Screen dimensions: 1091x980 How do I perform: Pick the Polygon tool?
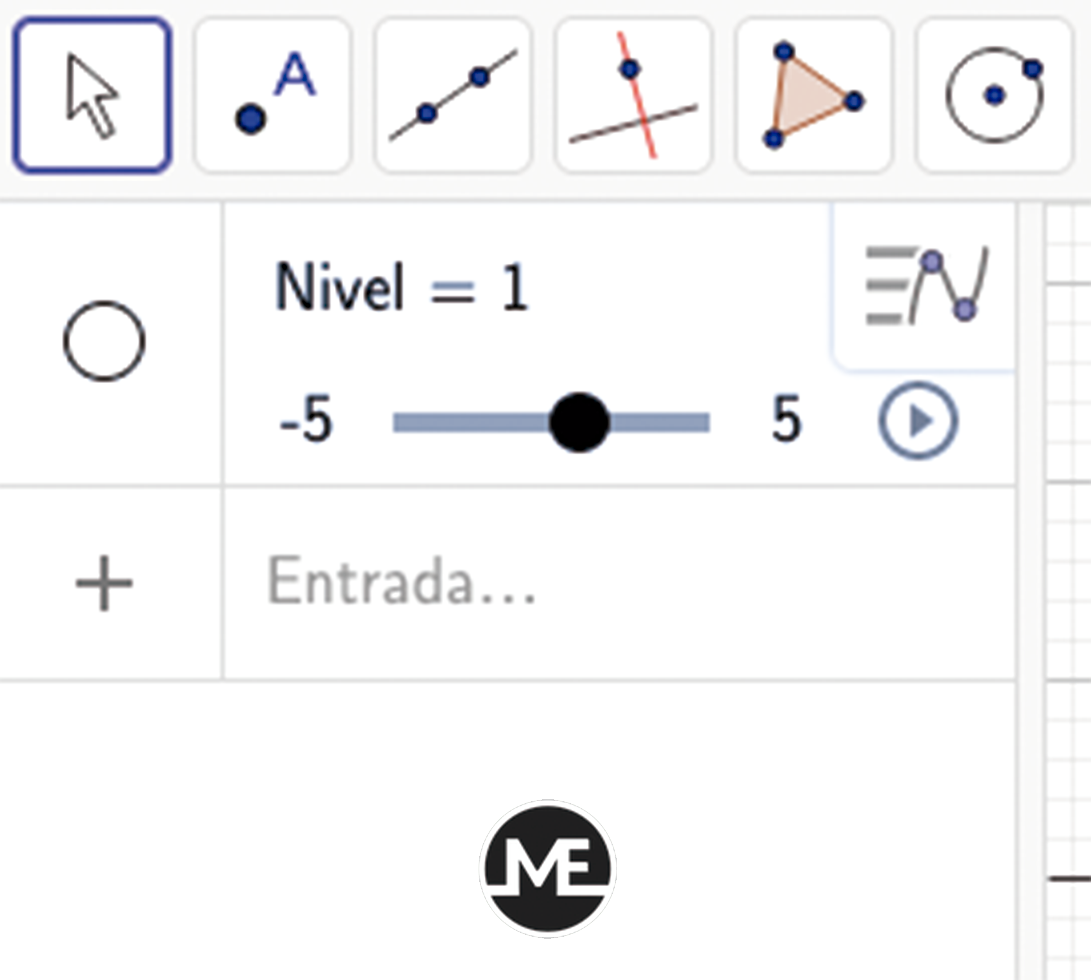(x=813, y=95)
